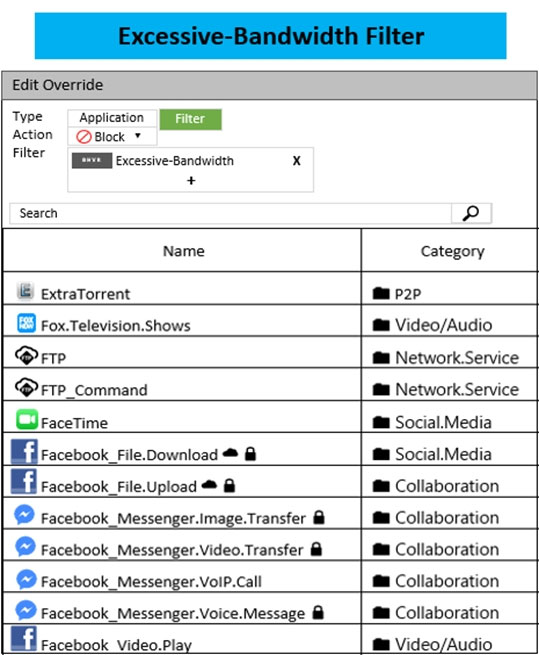This screenshot has width=539, height=655.
Task: Select the FTP cloud icon
Action: pyautogui.click(x=26, y=355)
